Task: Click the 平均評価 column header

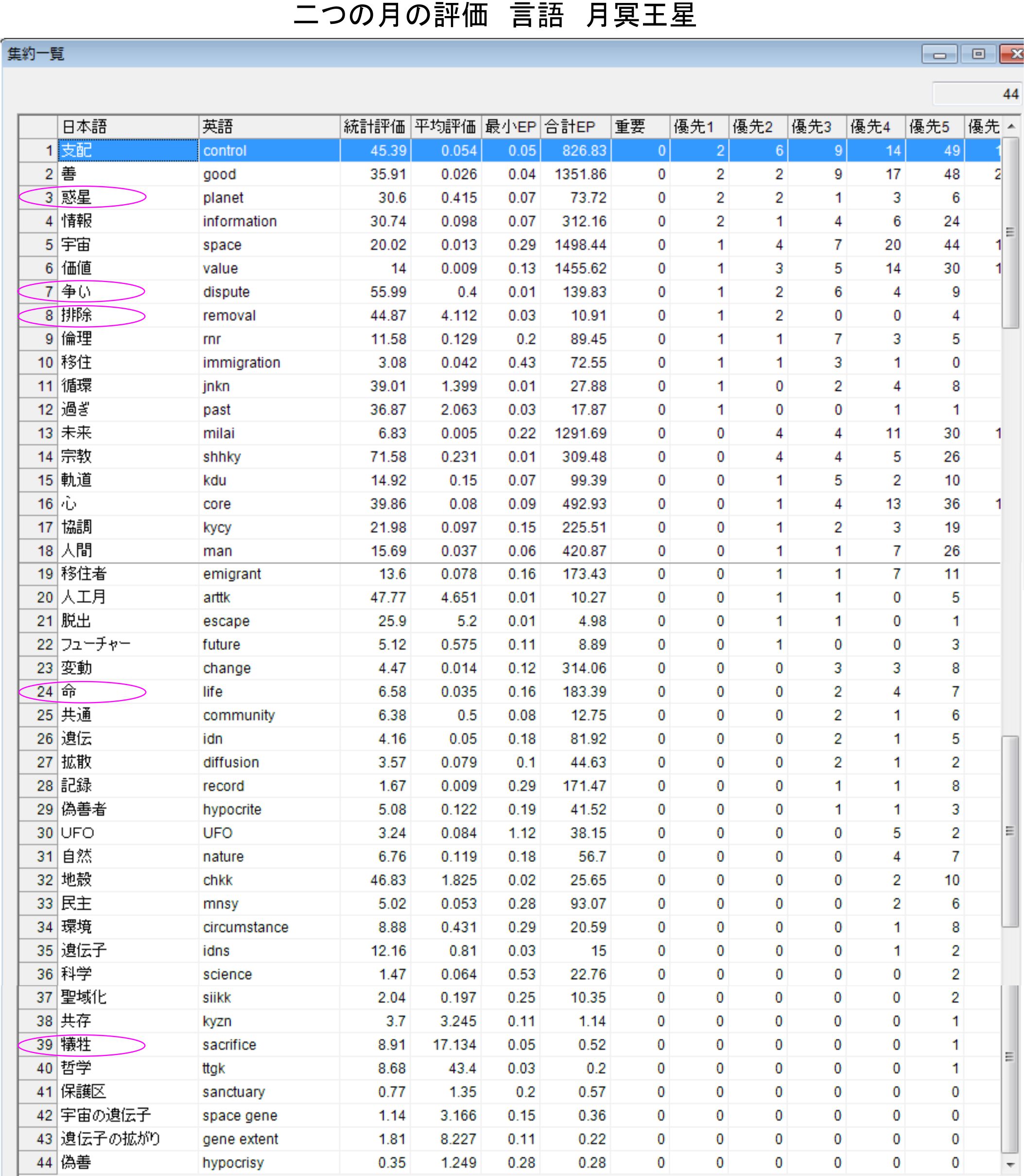Action: coord(445,126)
